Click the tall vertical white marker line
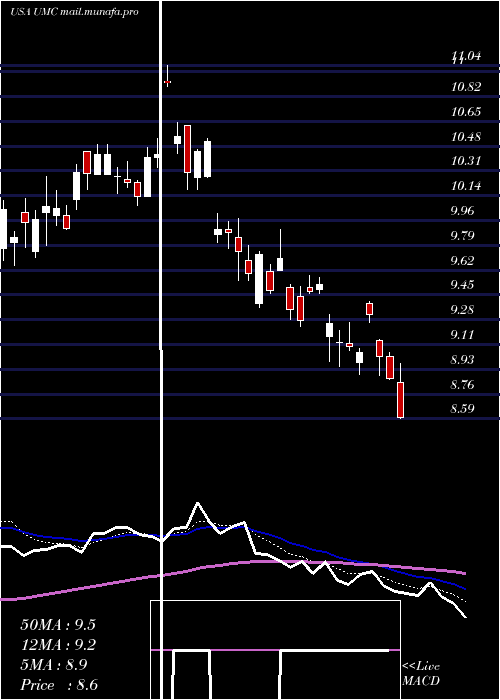This screenshot has height=700, width=500. click(x=161, y=350)
